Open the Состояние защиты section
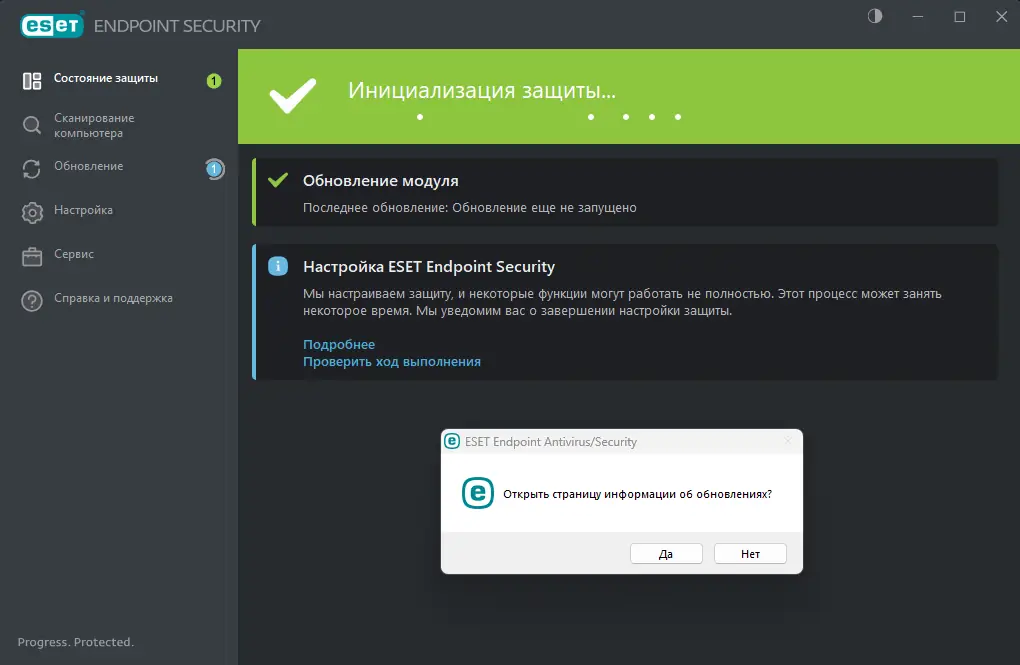1020x665 pixels. pyautogui.click(x=106, y=78)
